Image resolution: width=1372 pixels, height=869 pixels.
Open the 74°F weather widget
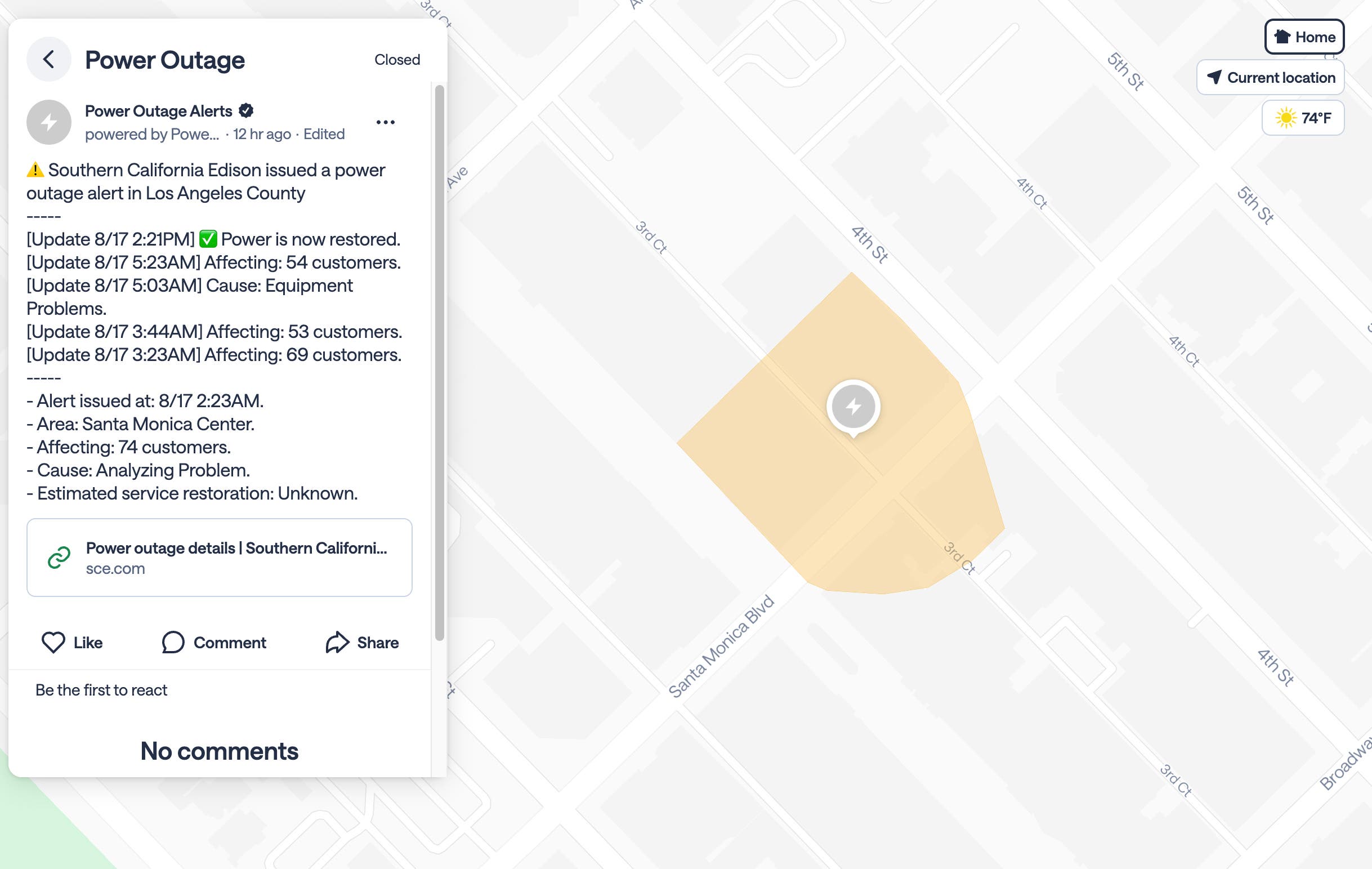[x=1303, y=118]
